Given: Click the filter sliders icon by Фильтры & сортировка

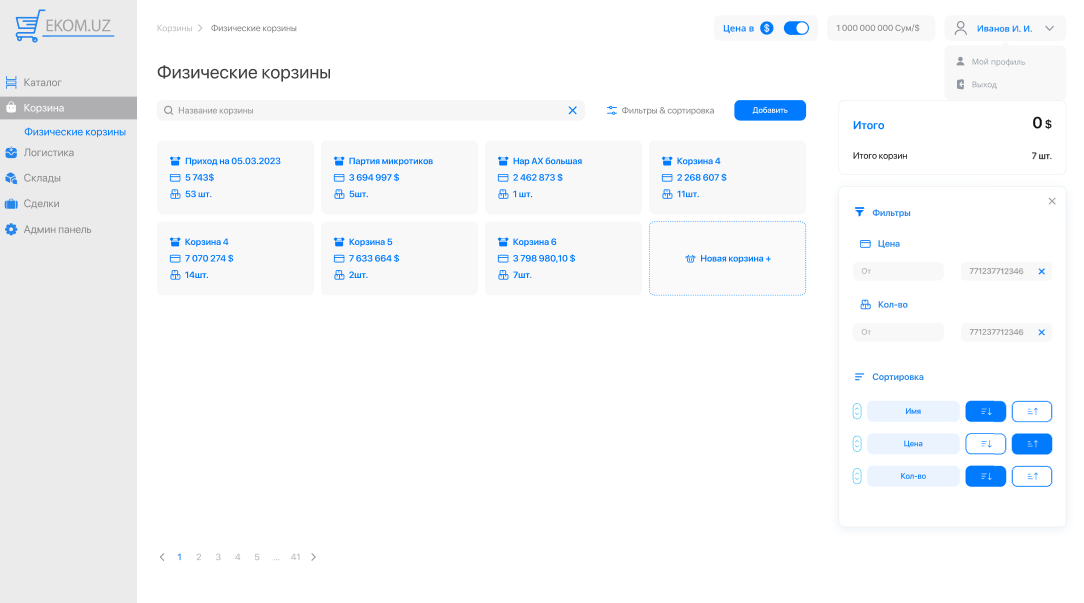Looking at the screenshot, I should pos(612,111).
